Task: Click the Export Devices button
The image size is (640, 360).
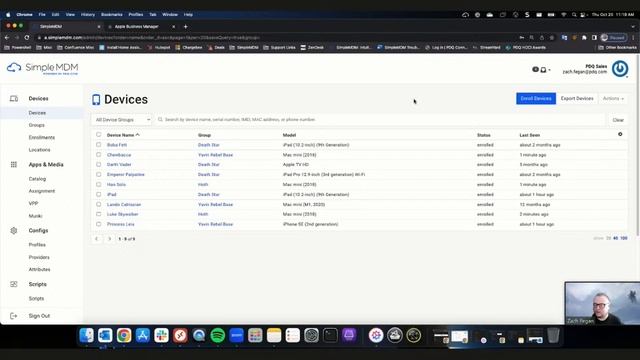Action: pos(577,98)
